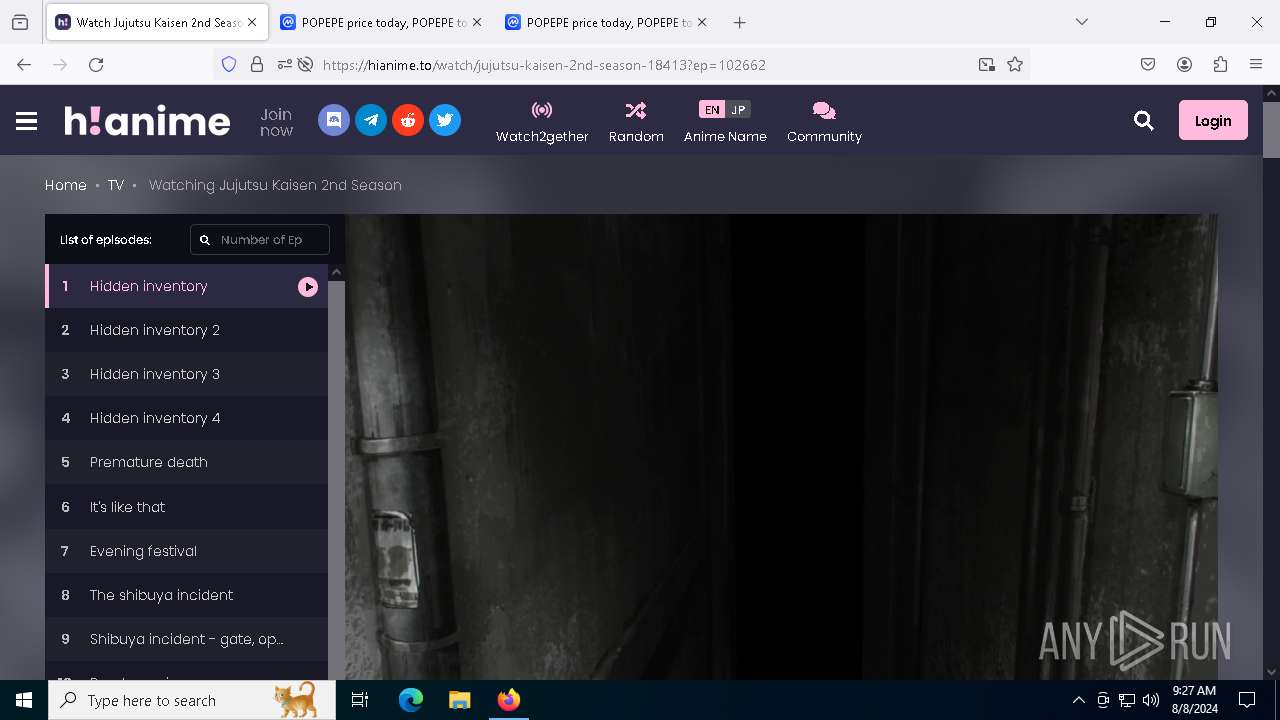Open the tracking protection shield icon
Screen dimensions: 1280x720
pyautogui.click(x=229, y=64)
